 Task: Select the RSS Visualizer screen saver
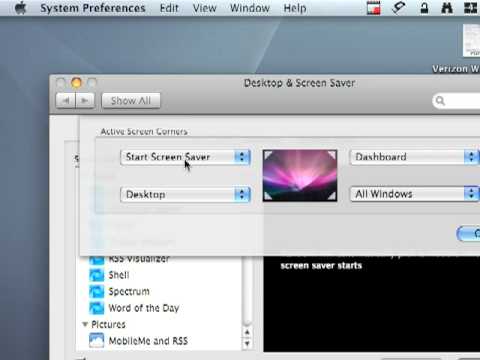139,259
